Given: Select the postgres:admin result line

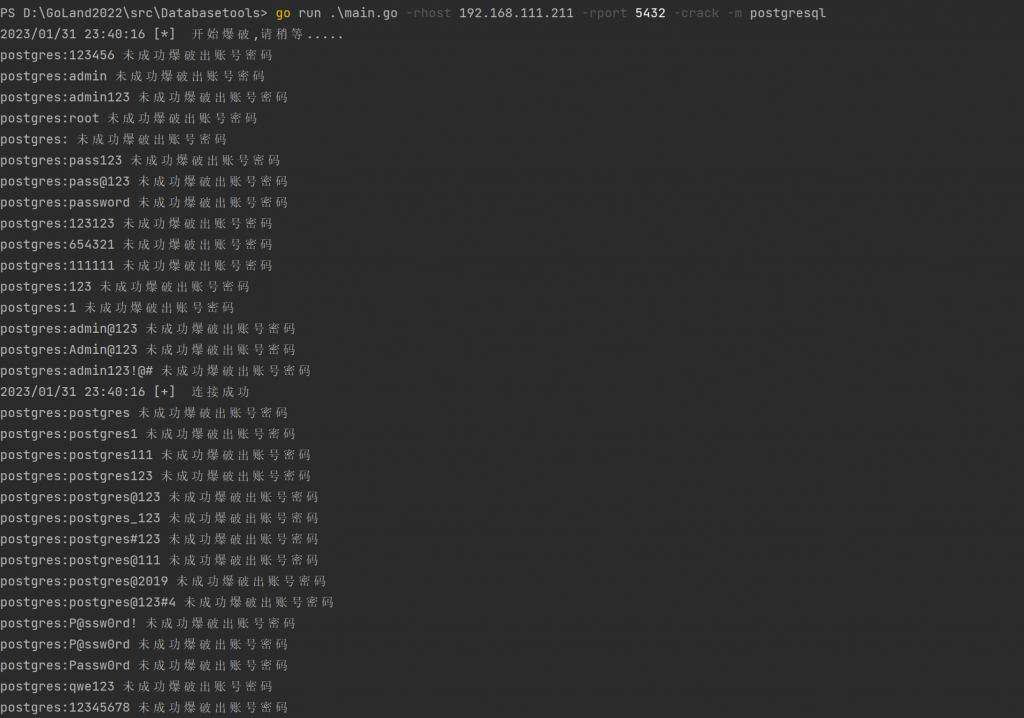Looking at the screenshot, I should click(x=132, y=76).
